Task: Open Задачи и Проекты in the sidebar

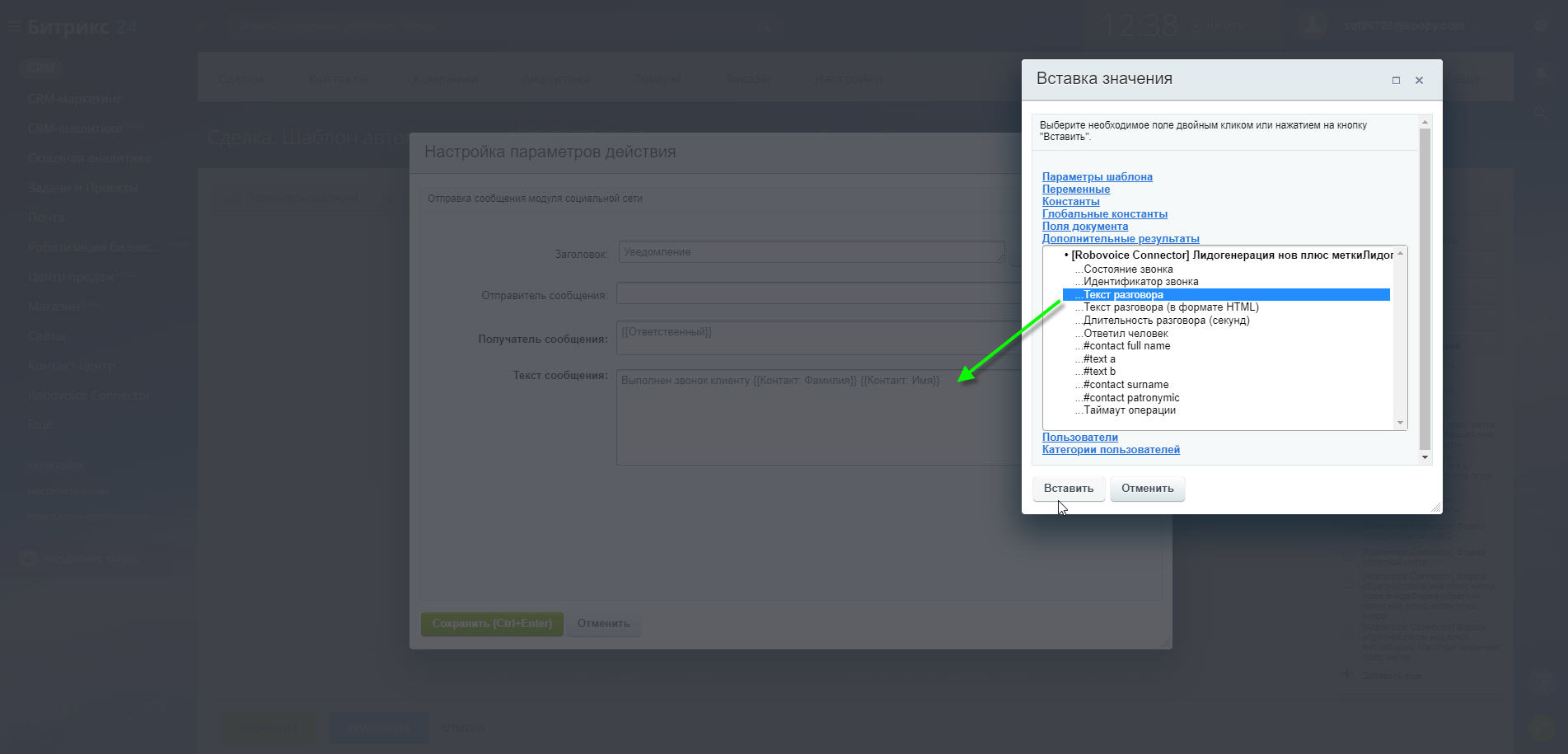Action: click(82, 188)
